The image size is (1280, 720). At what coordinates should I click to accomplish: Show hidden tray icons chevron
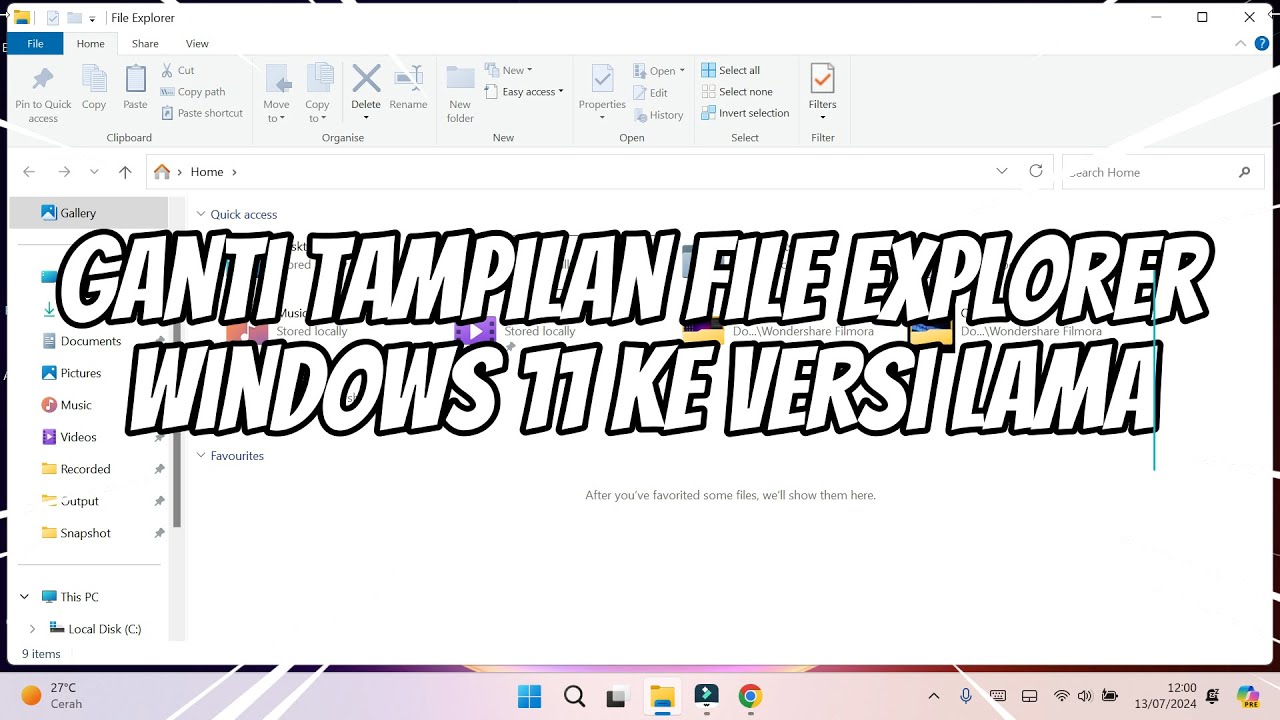click(x=934, y=696)
